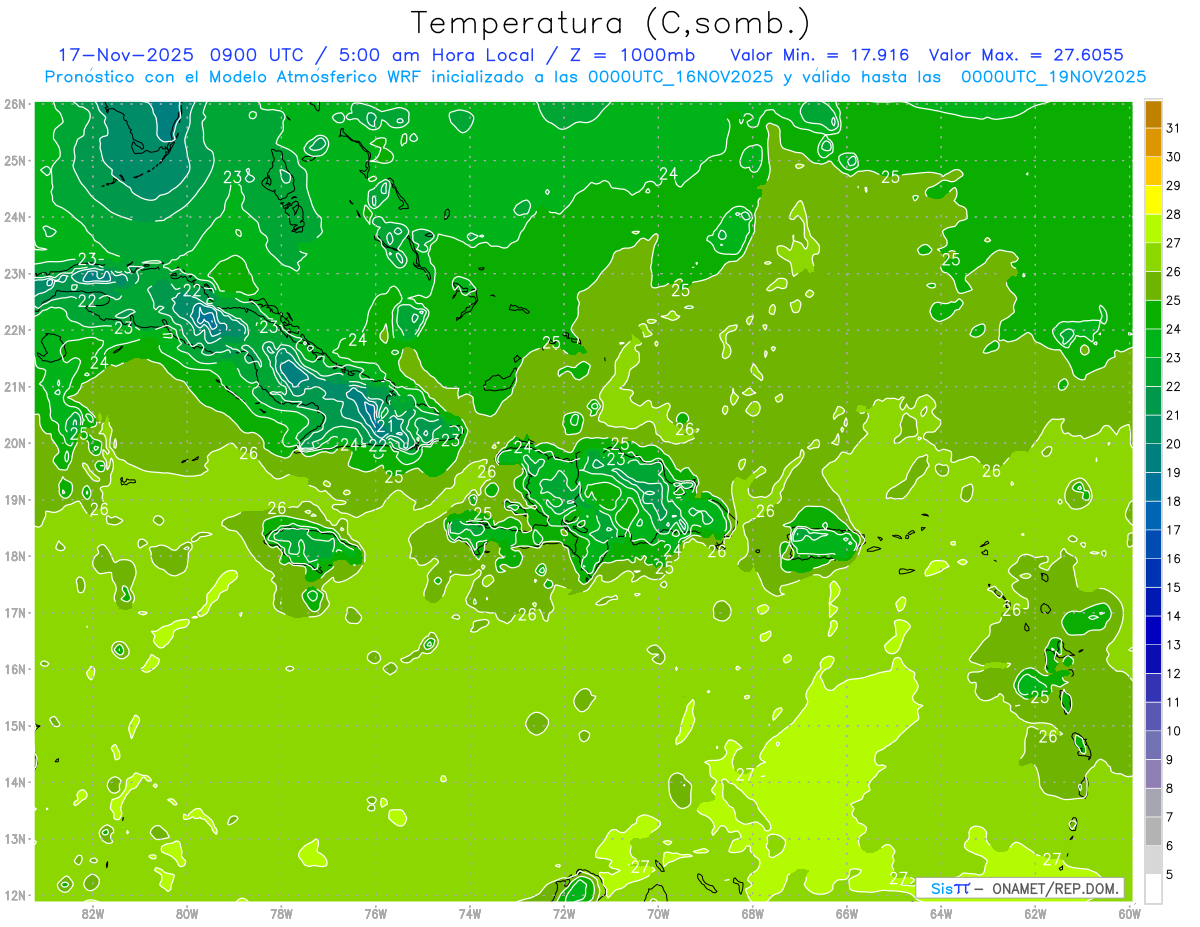Click the 12N latitude label
Viewport: 1200px width, 927px height.
(15, 895)
